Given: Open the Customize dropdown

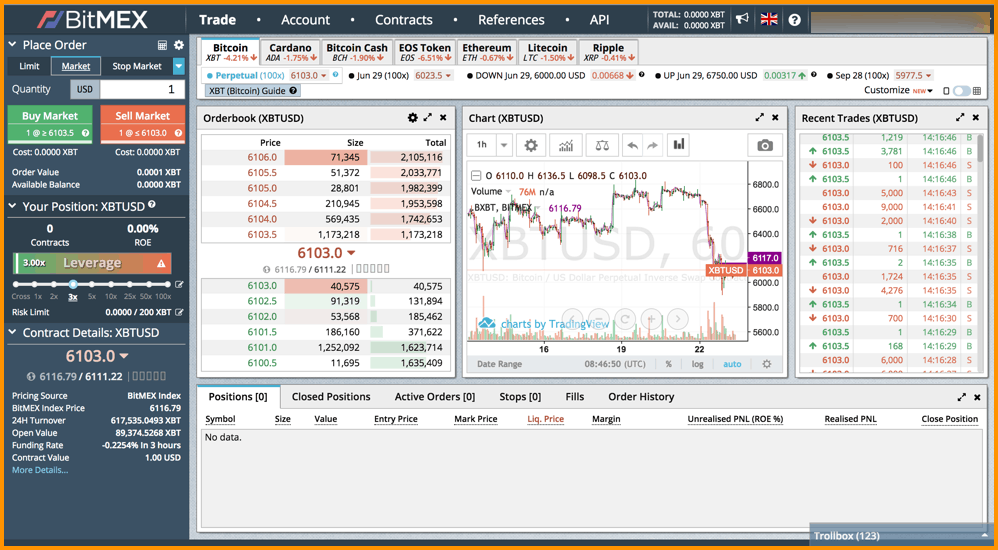Looking at the screenshot, I should click(x=898, y=90).
